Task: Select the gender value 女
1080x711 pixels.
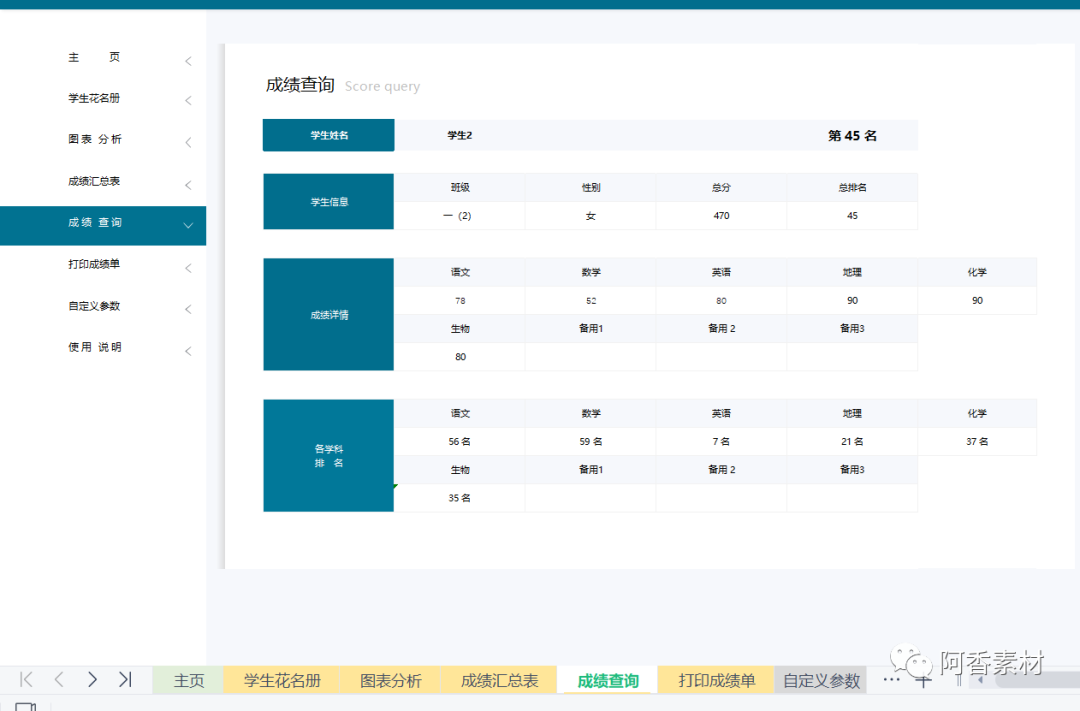Action: (590, 216)
